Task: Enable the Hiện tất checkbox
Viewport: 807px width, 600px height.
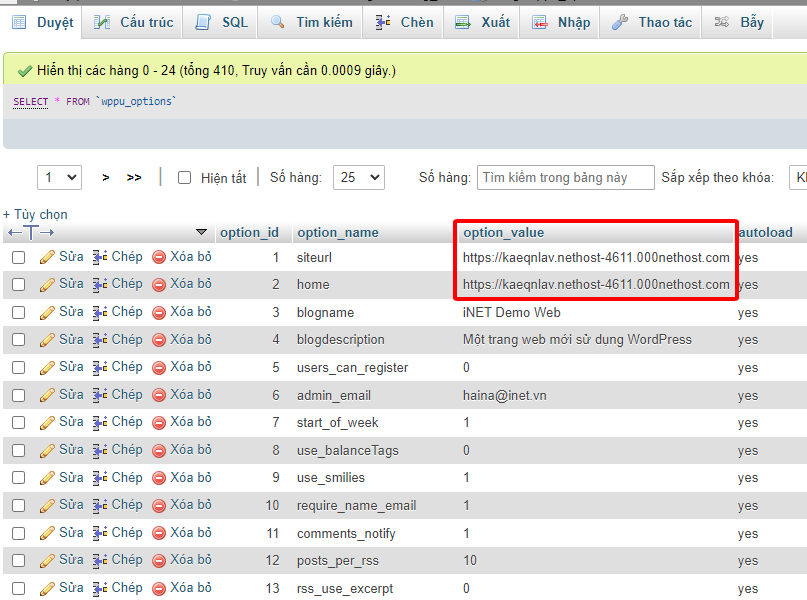Action: pyautogui.click(x=184, y=178)
